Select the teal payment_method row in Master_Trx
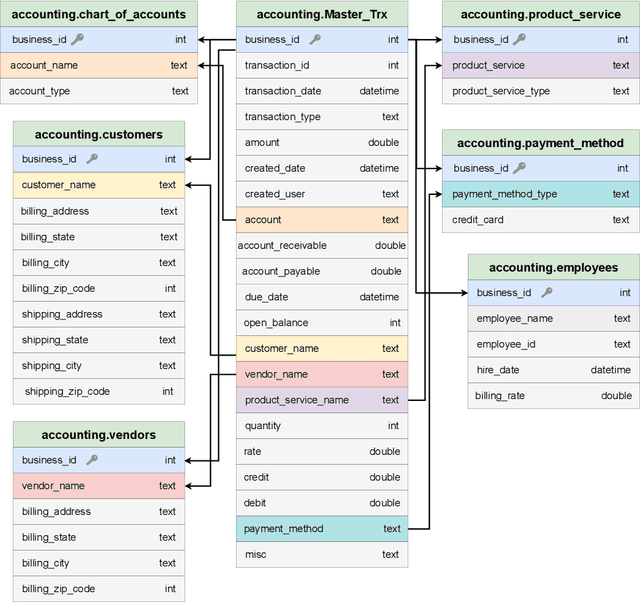The height and width of the screenshot is (602, 640). [322, 529]
